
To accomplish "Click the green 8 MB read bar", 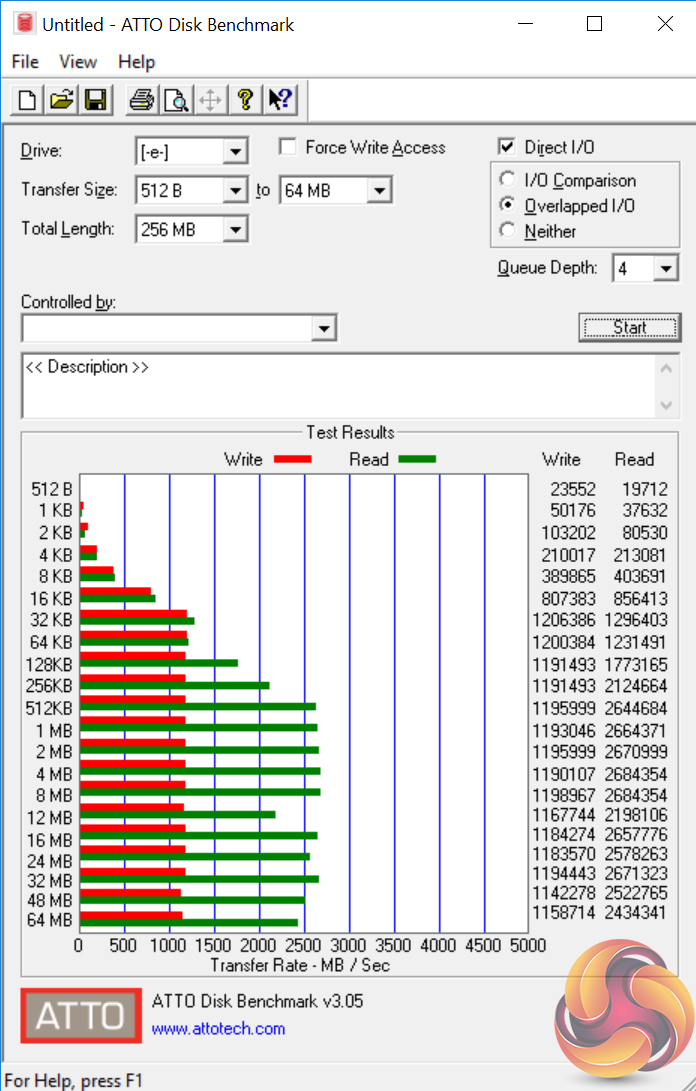I will point(200,792).
